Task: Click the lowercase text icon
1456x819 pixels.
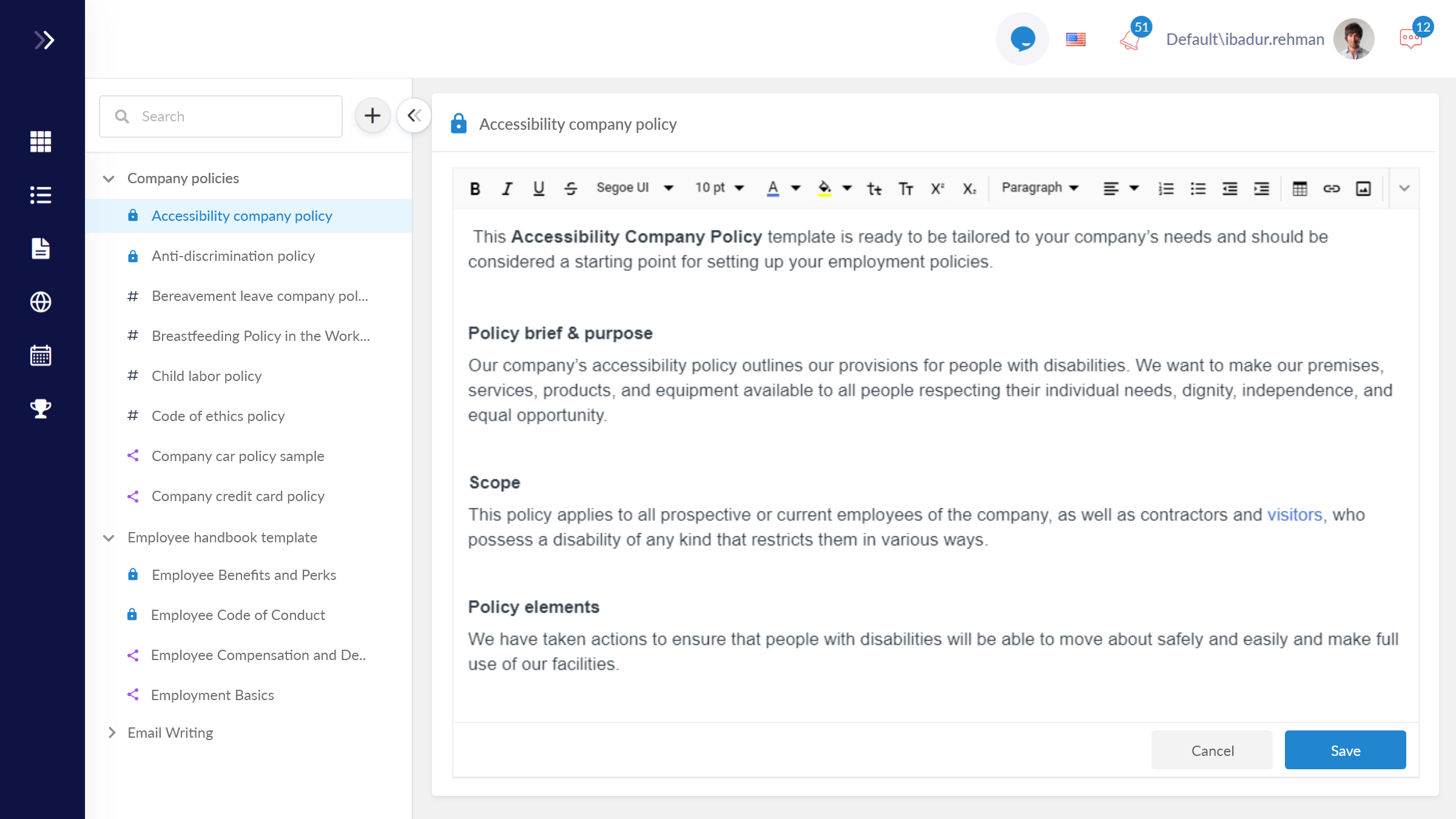Action: [x=874, y=189]
